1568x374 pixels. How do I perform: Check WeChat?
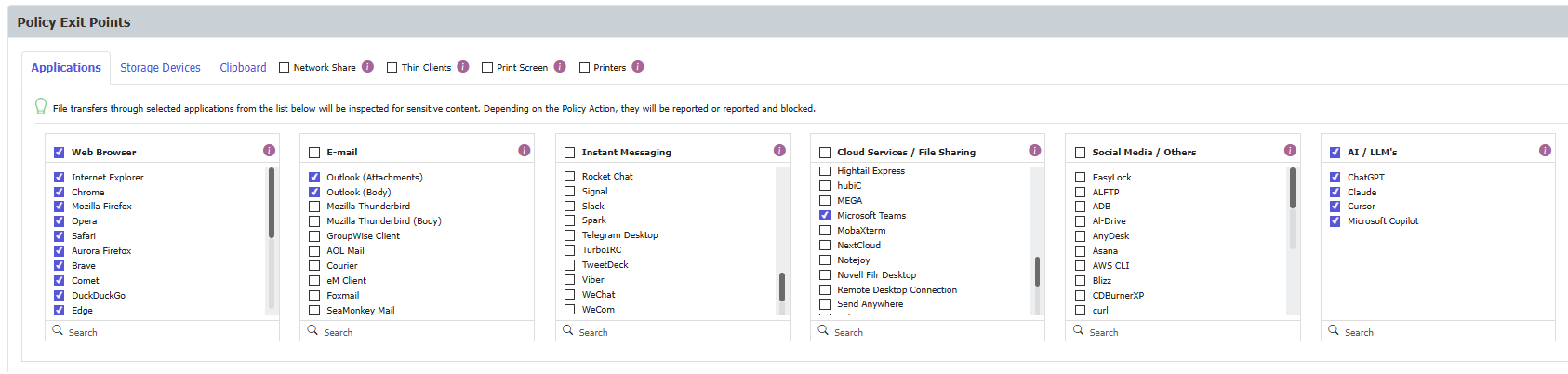[570, 295]
